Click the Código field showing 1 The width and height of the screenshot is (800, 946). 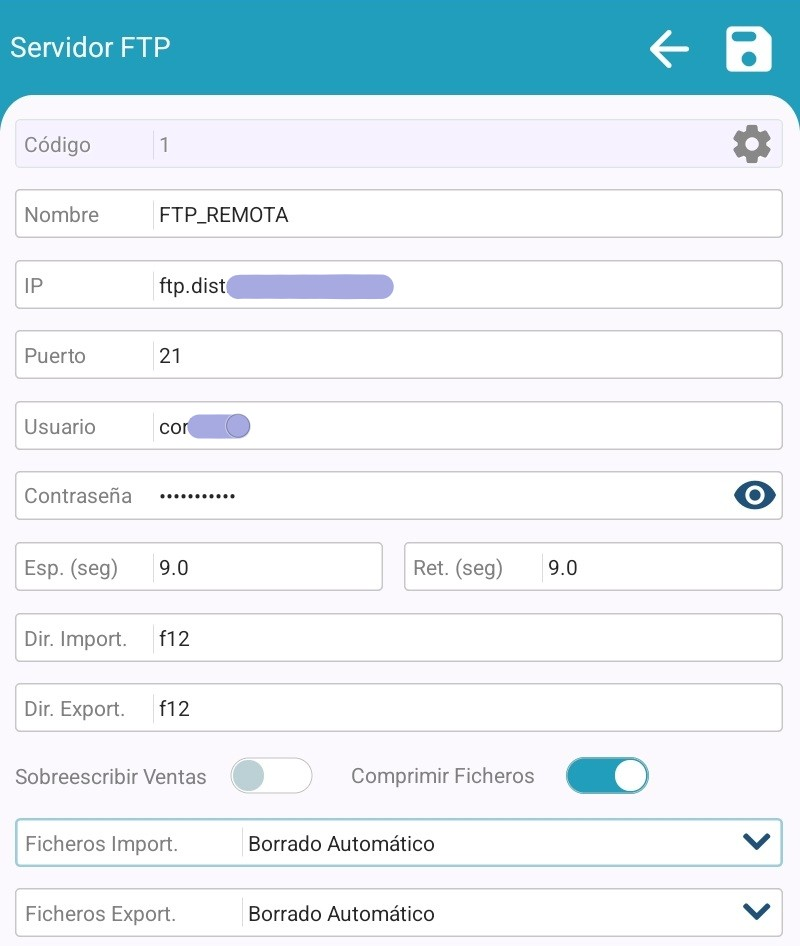(x=440, y=145)
